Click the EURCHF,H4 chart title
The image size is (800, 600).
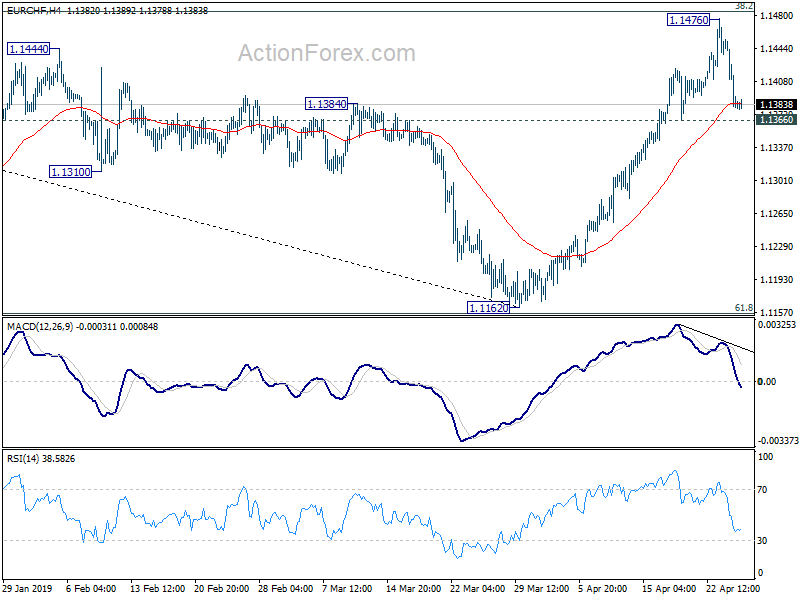tap(34, 10)
